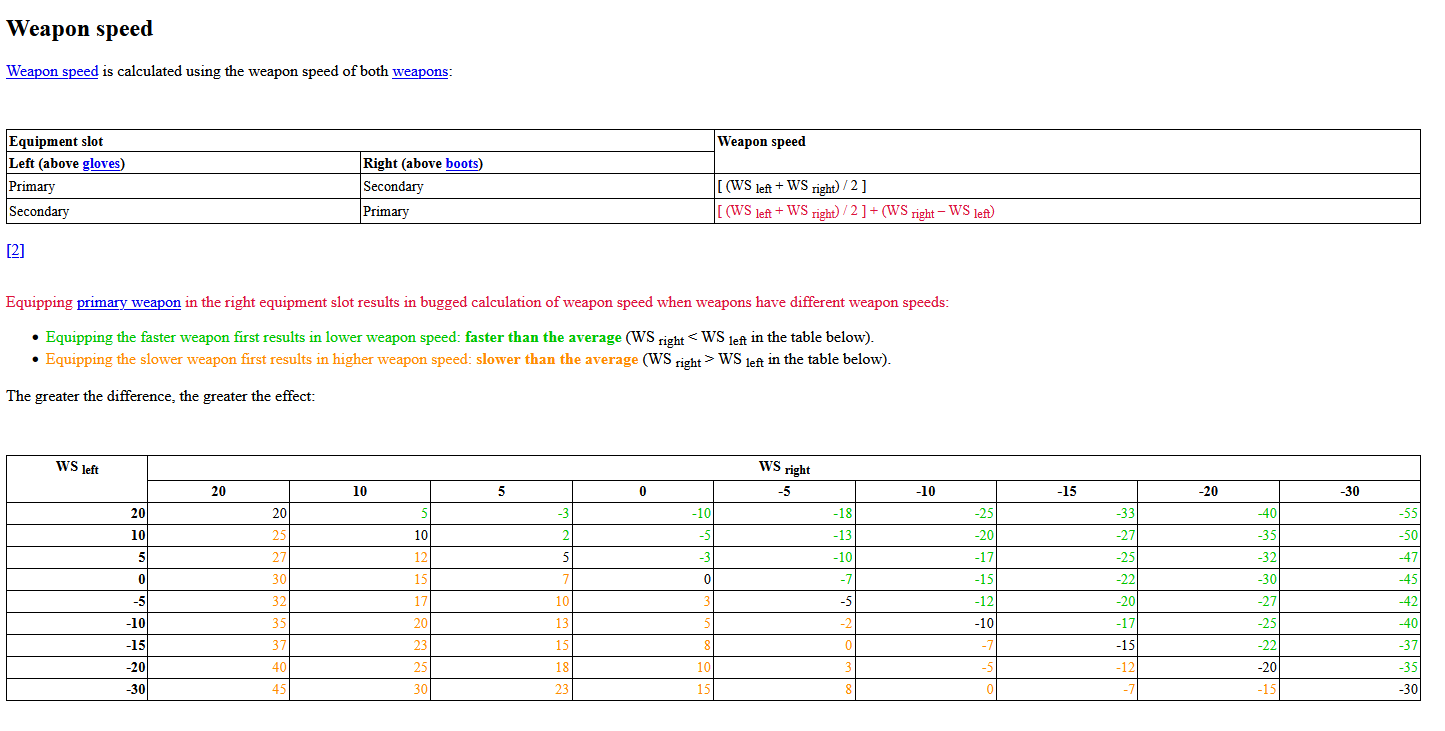Click the Weapon speed page heading
The image size is (1445, 731).
coord(80,28)
